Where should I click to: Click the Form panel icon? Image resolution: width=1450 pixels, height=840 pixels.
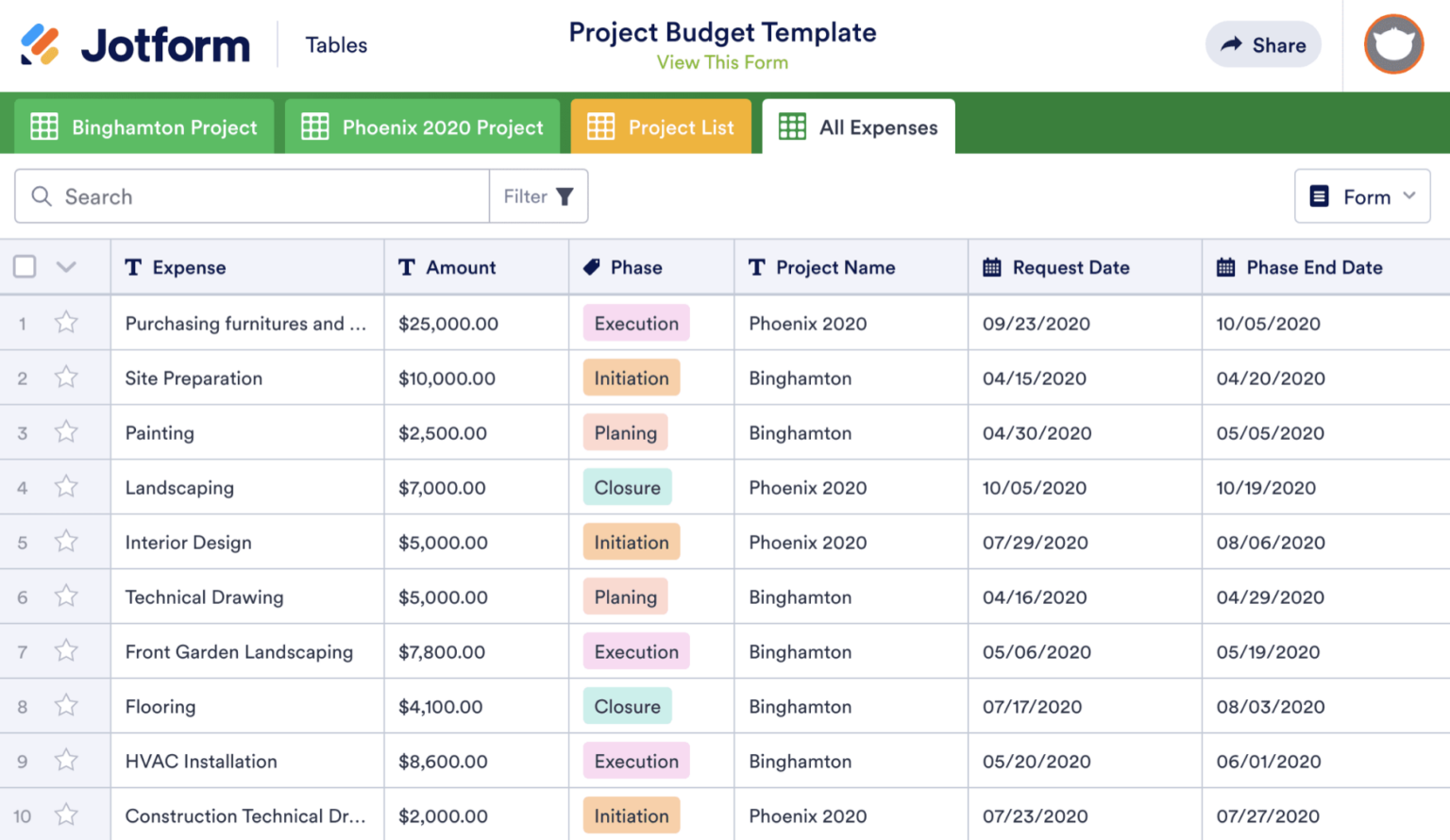tap(1320, 196)
